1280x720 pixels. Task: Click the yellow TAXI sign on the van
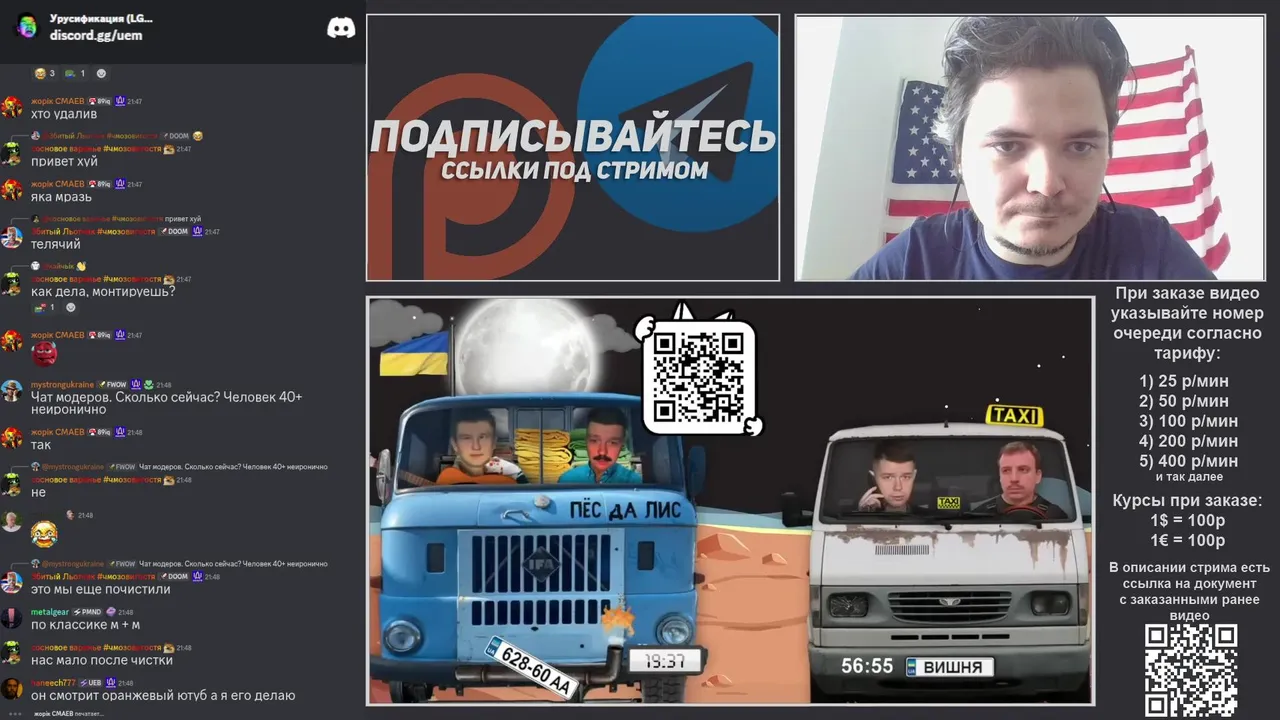(1014, 416)
